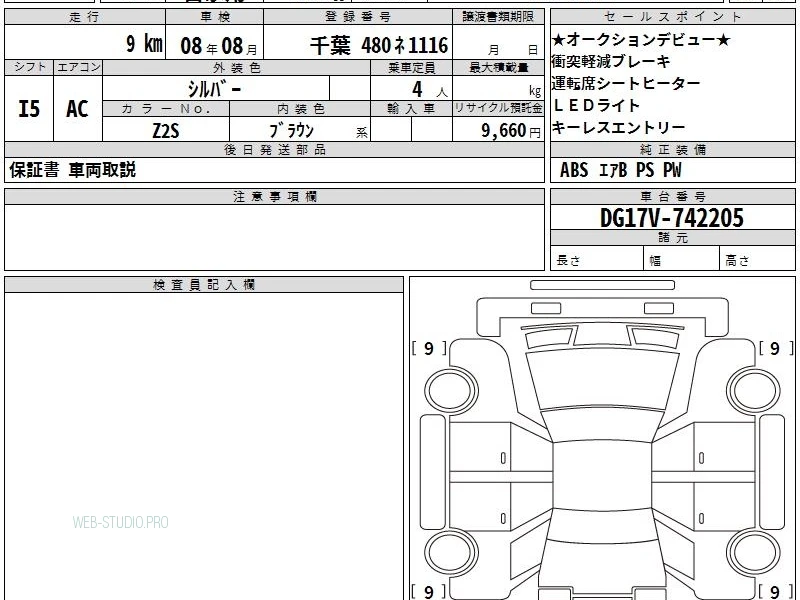Click the '走行' header cell

85,17
